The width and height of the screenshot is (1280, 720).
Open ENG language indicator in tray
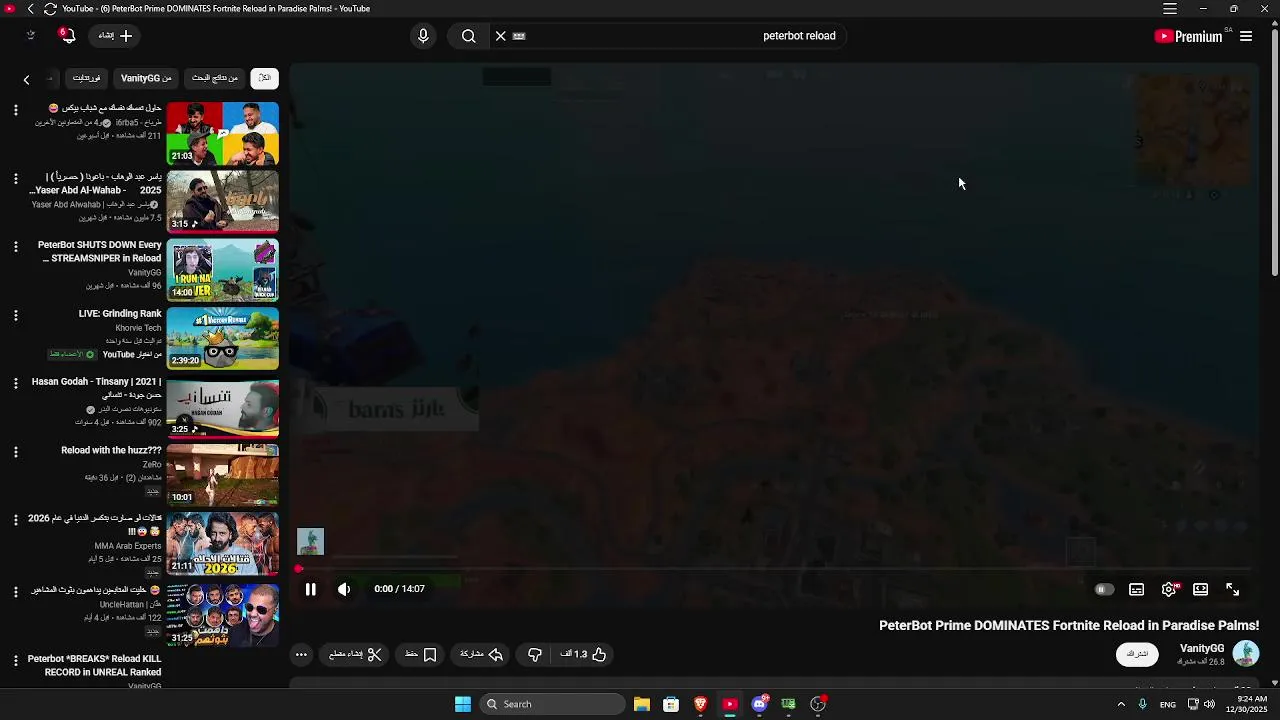tap(1168, 704)
